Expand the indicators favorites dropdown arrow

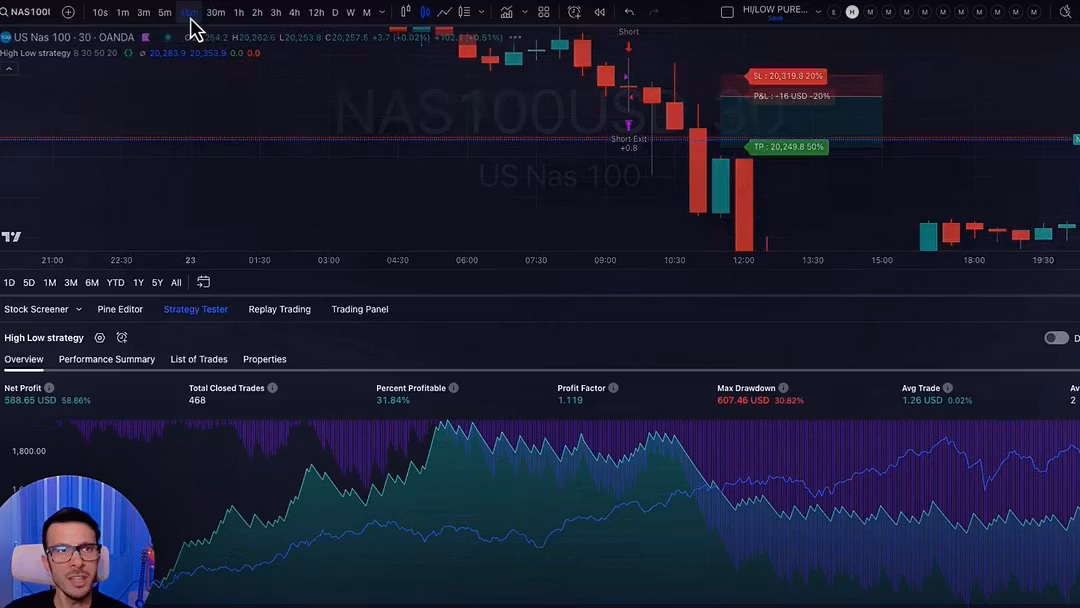pyautogui.click(x=525, y=12)
